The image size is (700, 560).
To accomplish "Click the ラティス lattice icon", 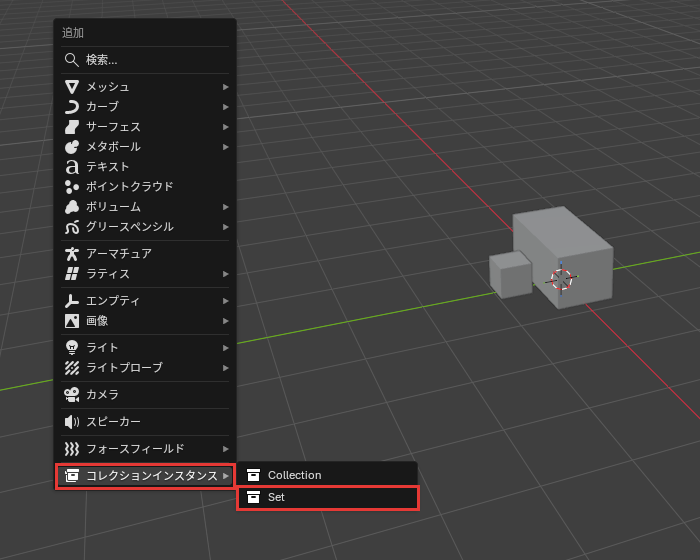I will click(72, 274).
